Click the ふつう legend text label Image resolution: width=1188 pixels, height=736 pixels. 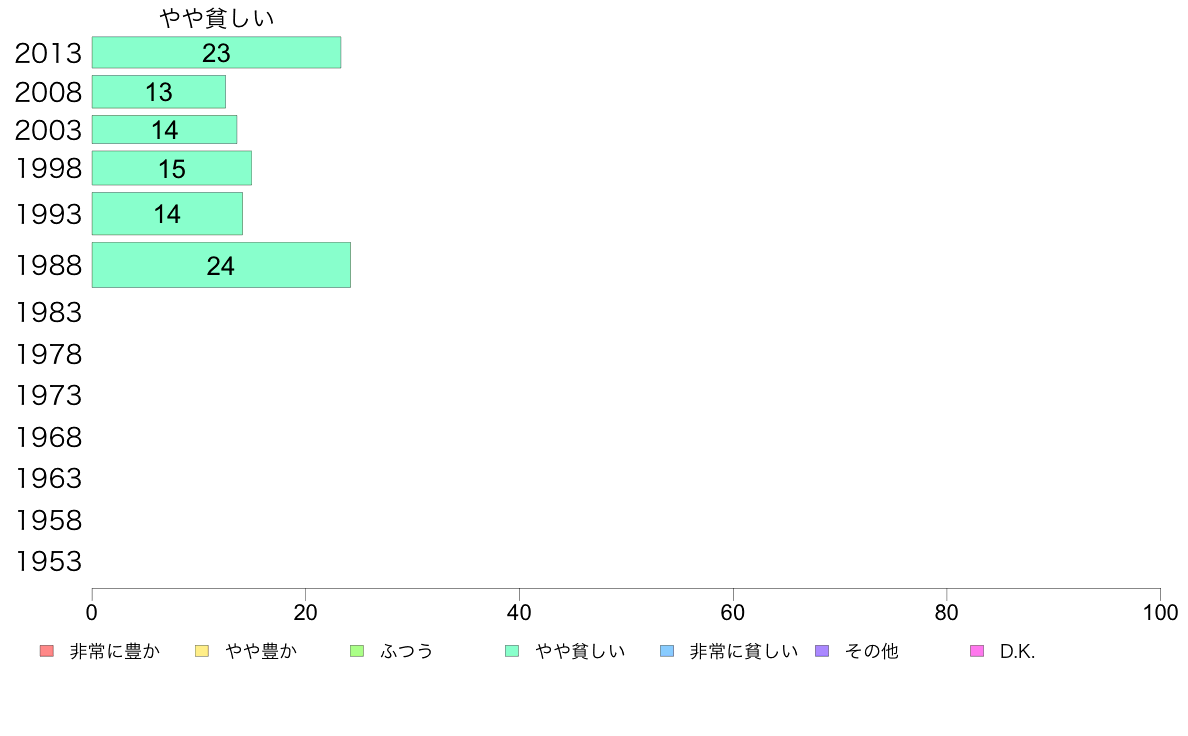pyautogui.click(x=407, y=651)
